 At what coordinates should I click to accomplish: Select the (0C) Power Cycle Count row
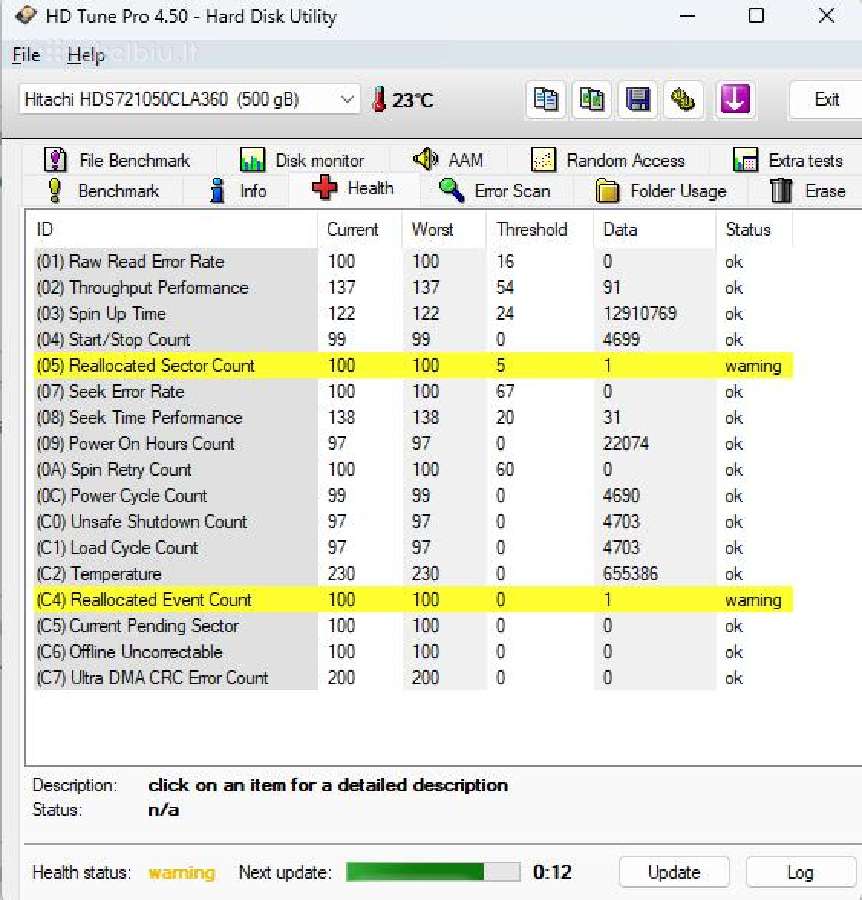pyautogui.click(x=413, y=495)
